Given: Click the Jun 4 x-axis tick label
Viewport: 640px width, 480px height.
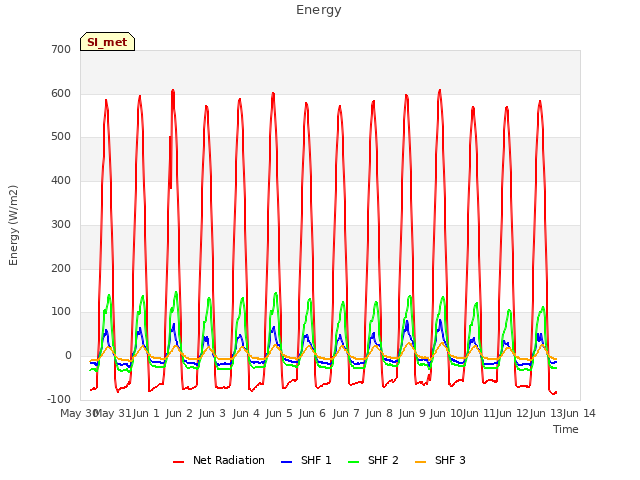Looking at the screenshot, I should [246, 413].
